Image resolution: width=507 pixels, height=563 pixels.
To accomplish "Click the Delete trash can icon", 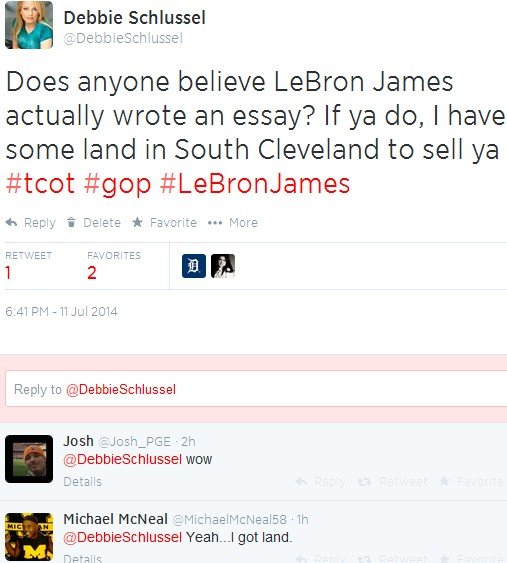I will tap(71, 223).
